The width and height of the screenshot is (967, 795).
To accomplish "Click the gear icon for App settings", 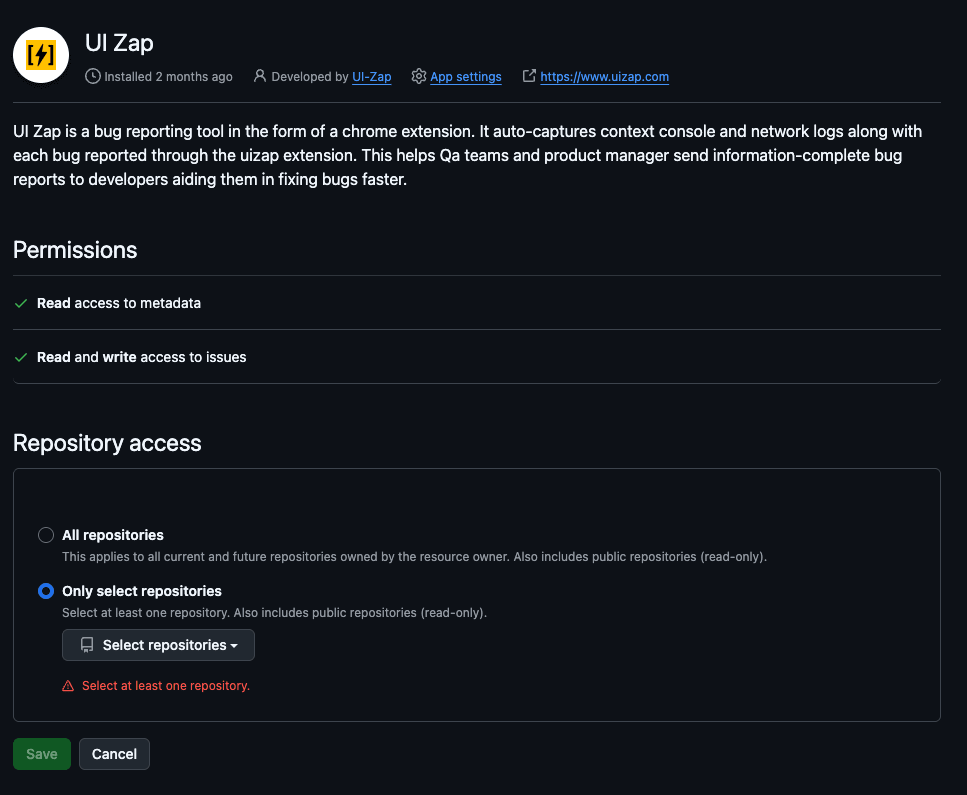I will pyautogui.click(x=419, y=76).
